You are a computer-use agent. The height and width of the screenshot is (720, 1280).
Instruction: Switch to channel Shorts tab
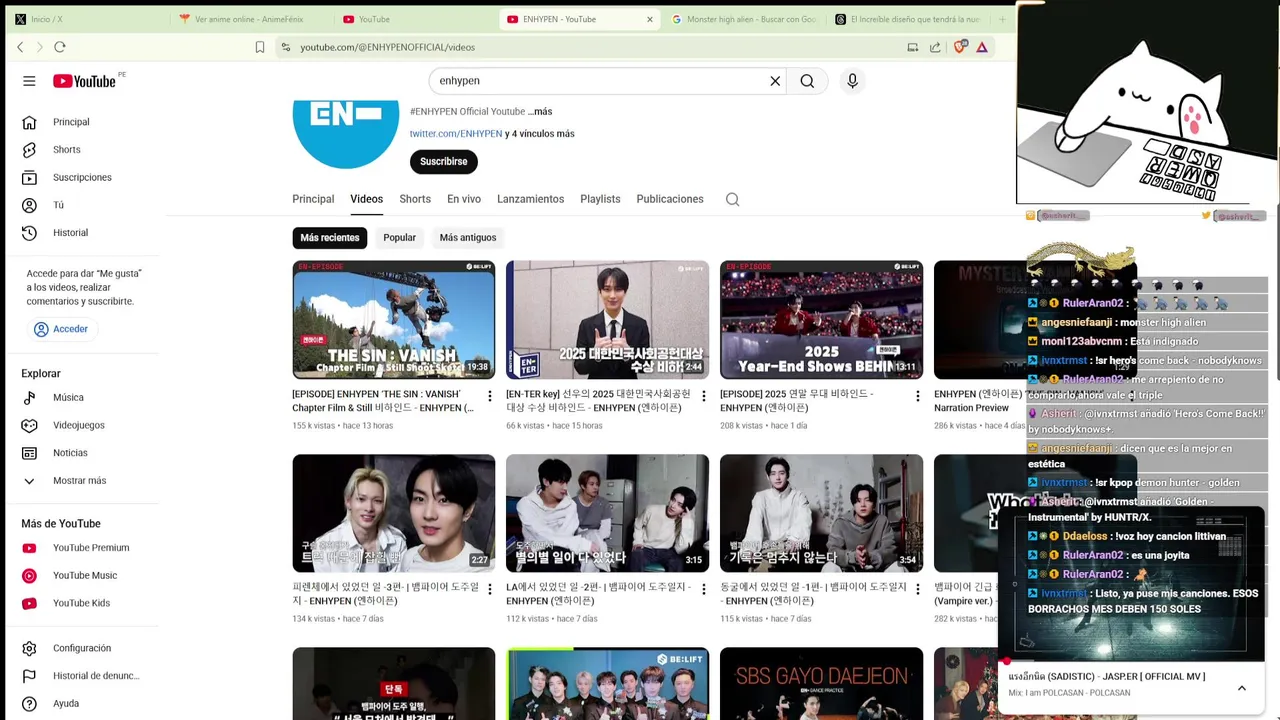pos(415,199)
